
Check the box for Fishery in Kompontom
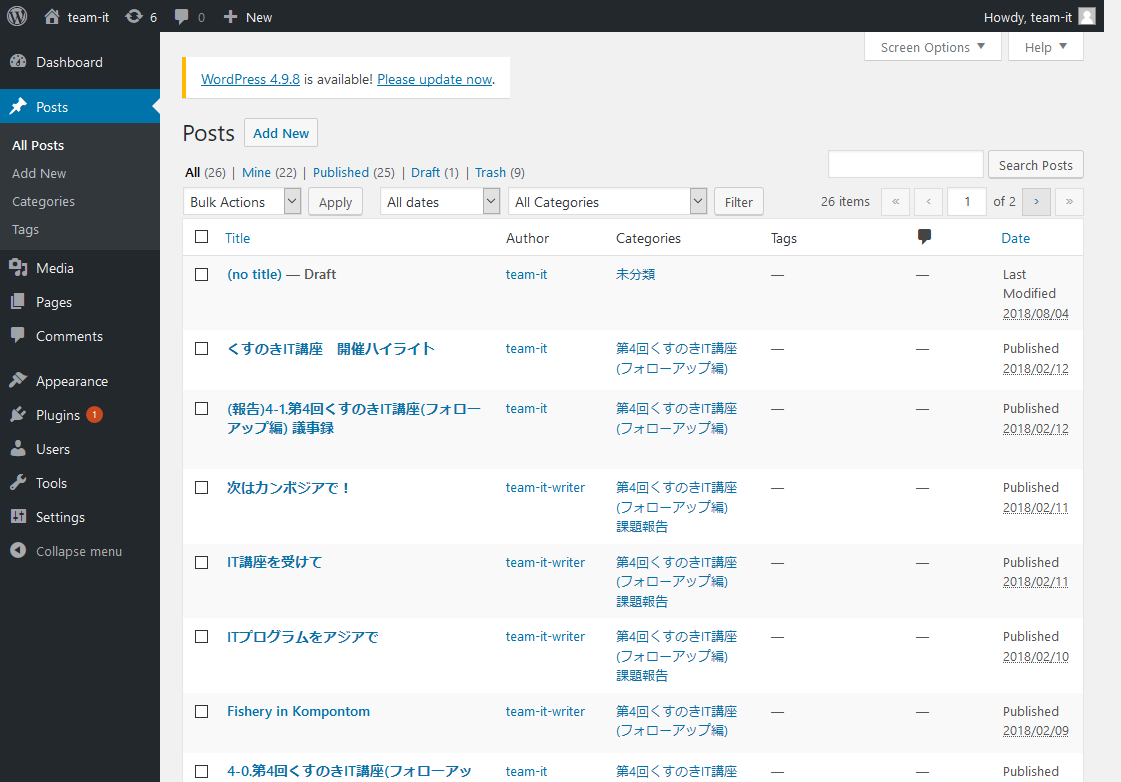(x=202, y=712)
